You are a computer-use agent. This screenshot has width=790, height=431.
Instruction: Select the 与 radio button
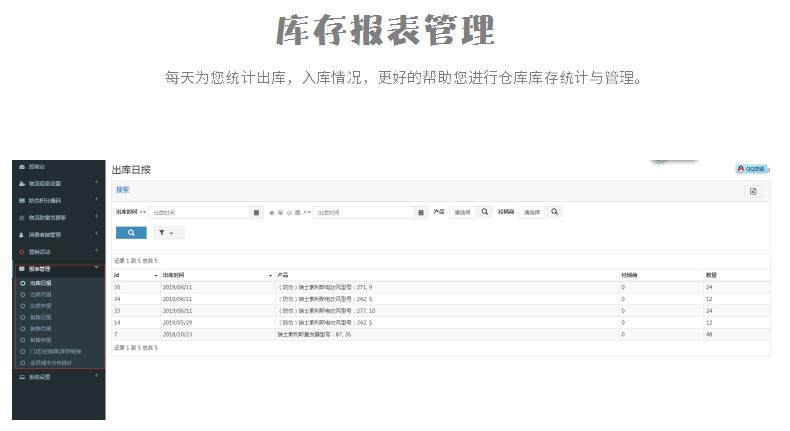coord(272,213)
